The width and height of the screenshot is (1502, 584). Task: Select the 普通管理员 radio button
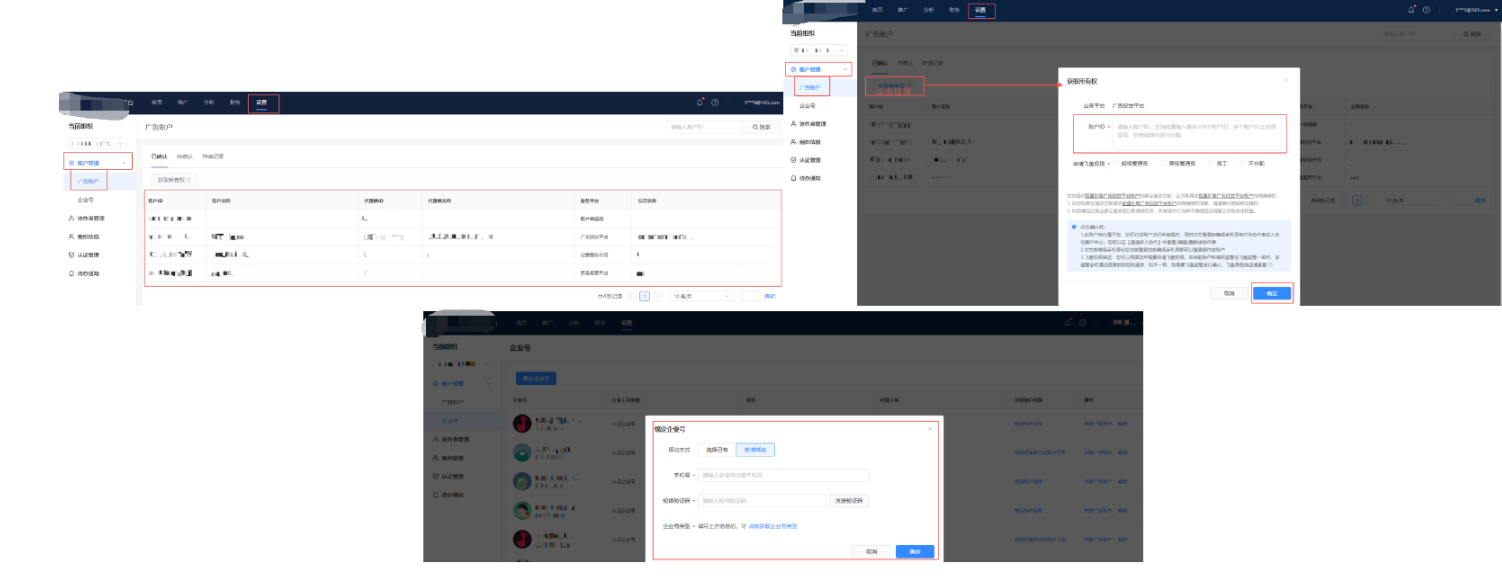(x=1166, y=162)
